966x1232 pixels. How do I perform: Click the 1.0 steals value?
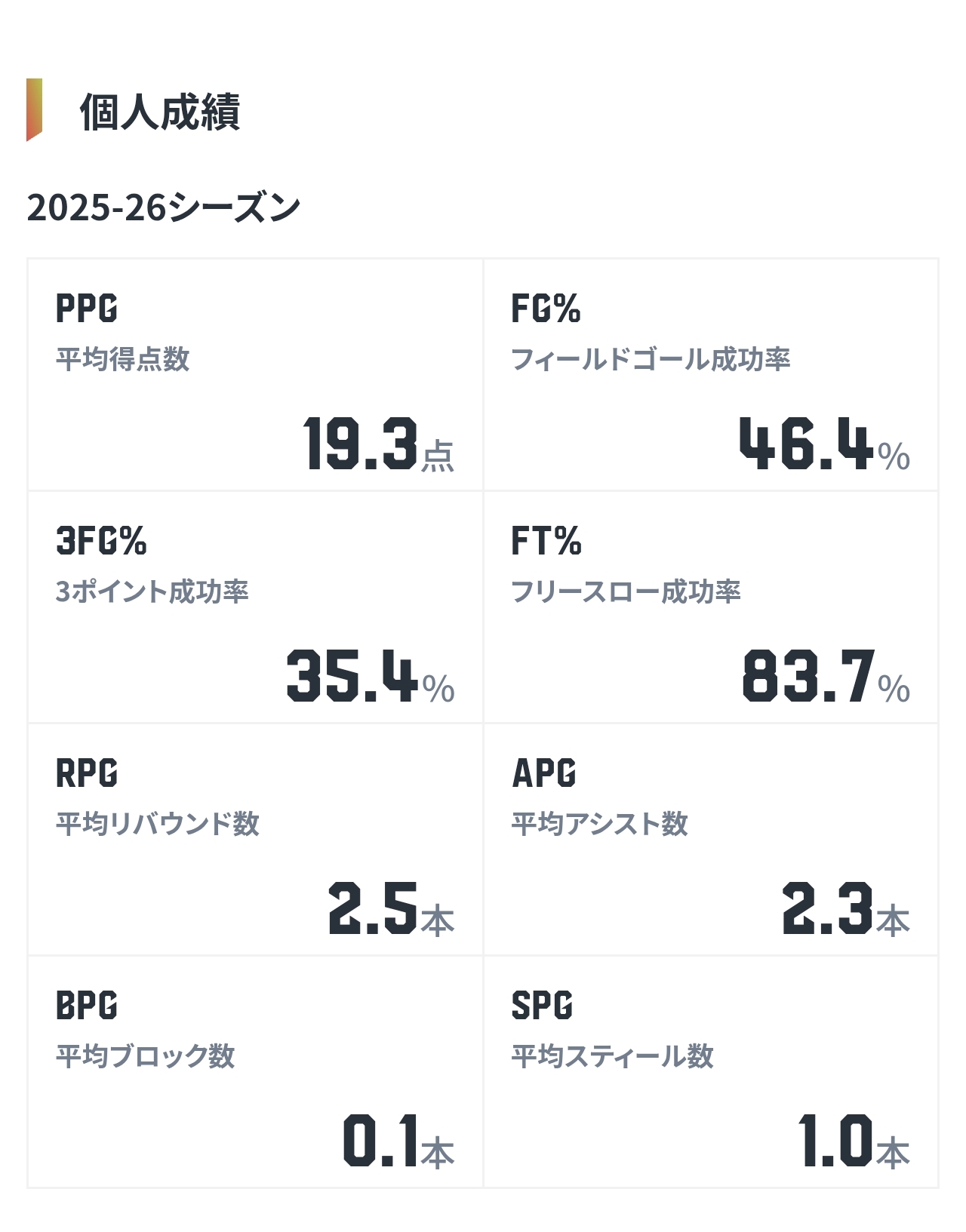tap(835, 1141)
